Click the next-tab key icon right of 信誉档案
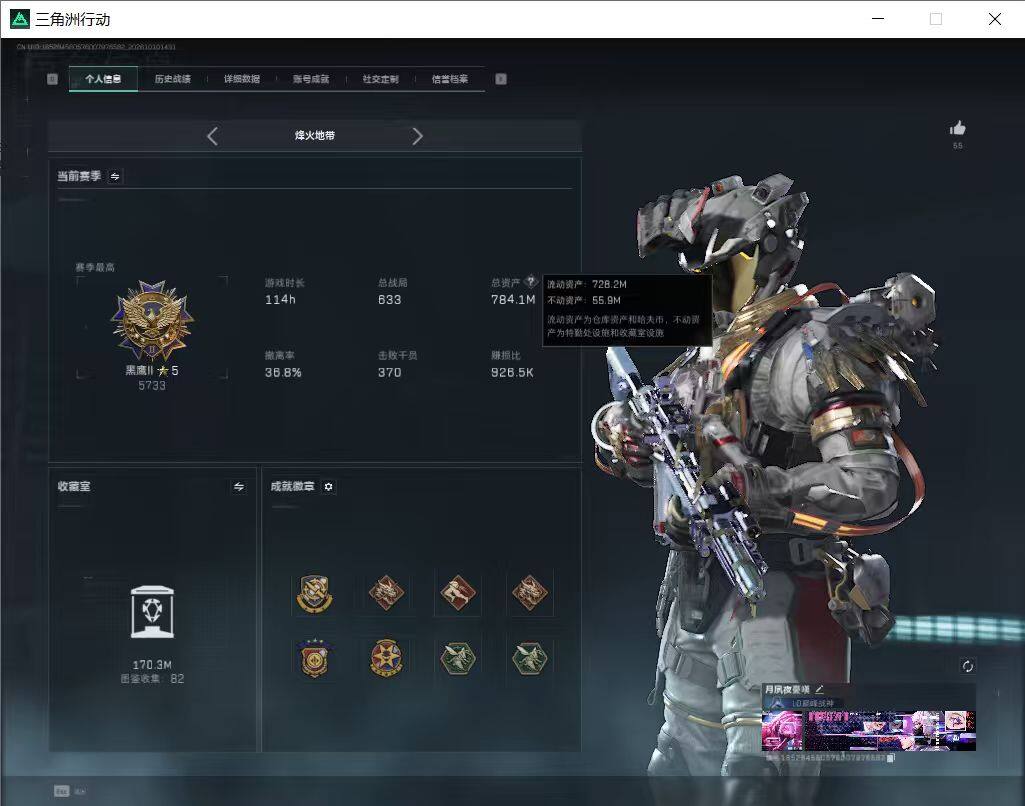This screenshot has height=806, width=1025. pos(501,79)
